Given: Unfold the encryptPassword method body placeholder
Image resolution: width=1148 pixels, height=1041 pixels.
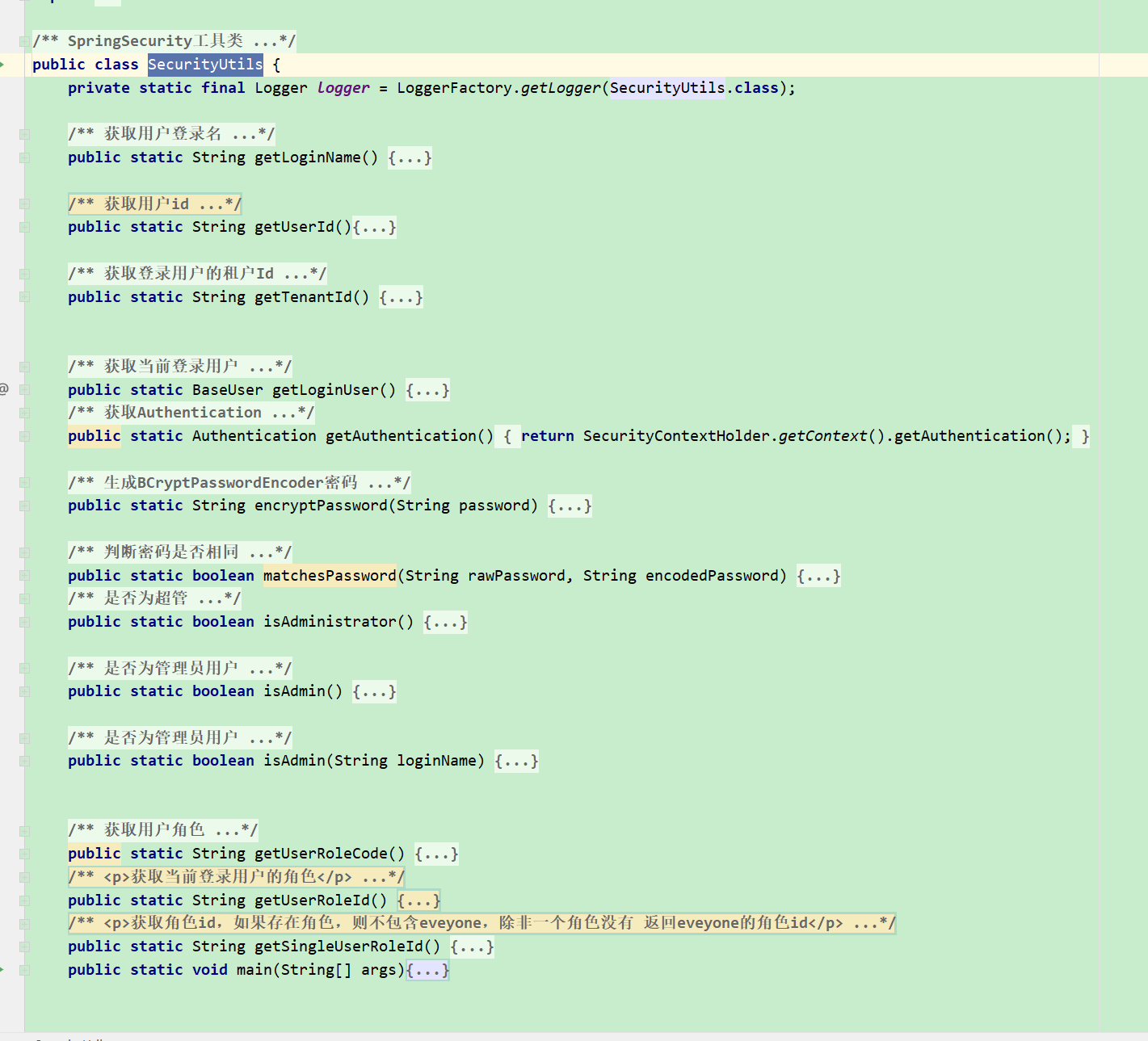Looking at the screenshot, I should click(570, 506).
